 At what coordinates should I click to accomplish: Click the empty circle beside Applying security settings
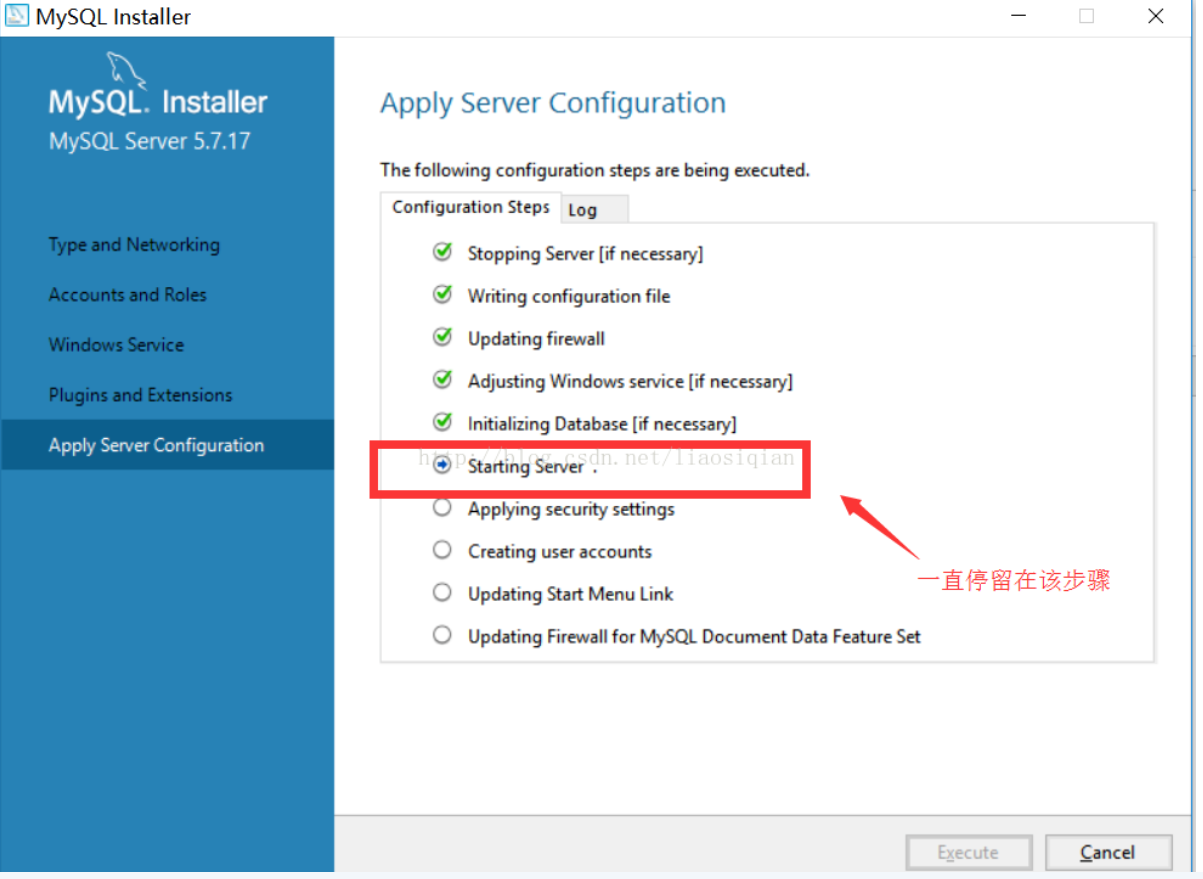442,507
